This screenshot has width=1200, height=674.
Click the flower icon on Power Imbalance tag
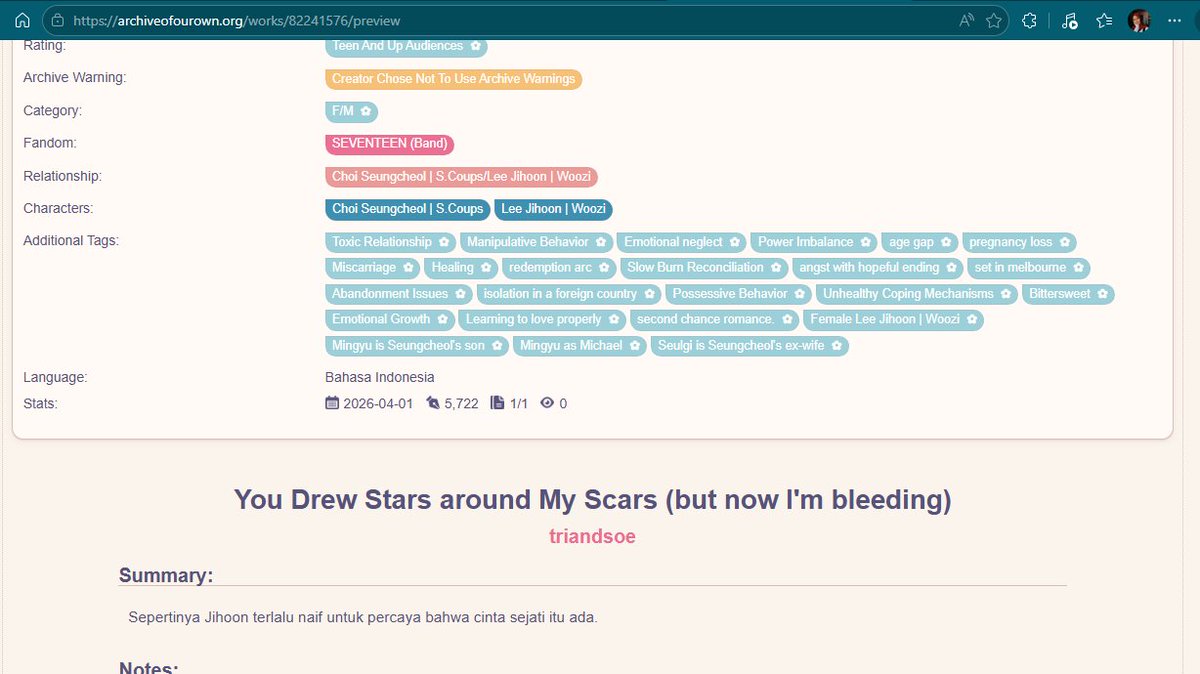coord(866,242)
